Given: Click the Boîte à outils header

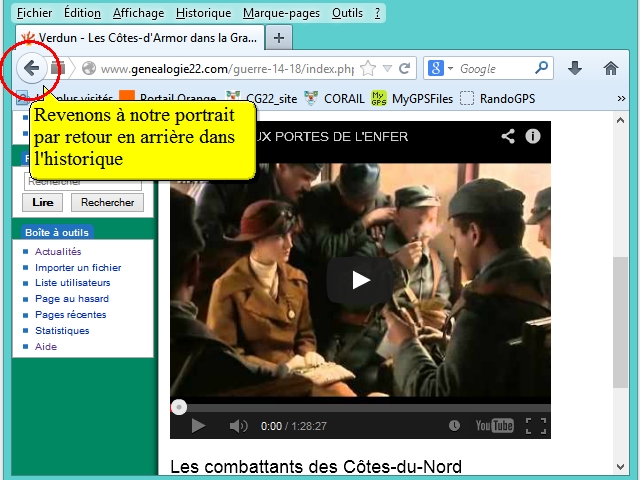Looking at the screenshot, I should 57,232.
